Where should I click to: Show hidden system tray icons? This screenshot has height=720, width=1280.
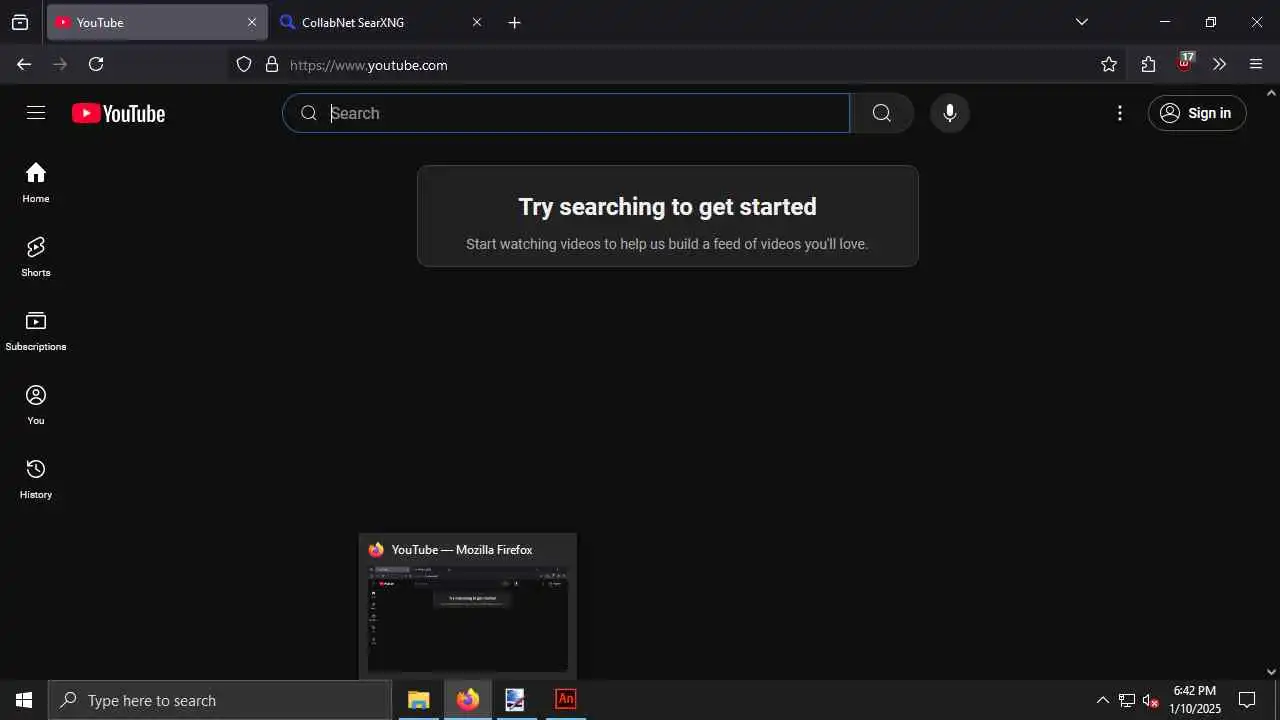point(1103,700)
